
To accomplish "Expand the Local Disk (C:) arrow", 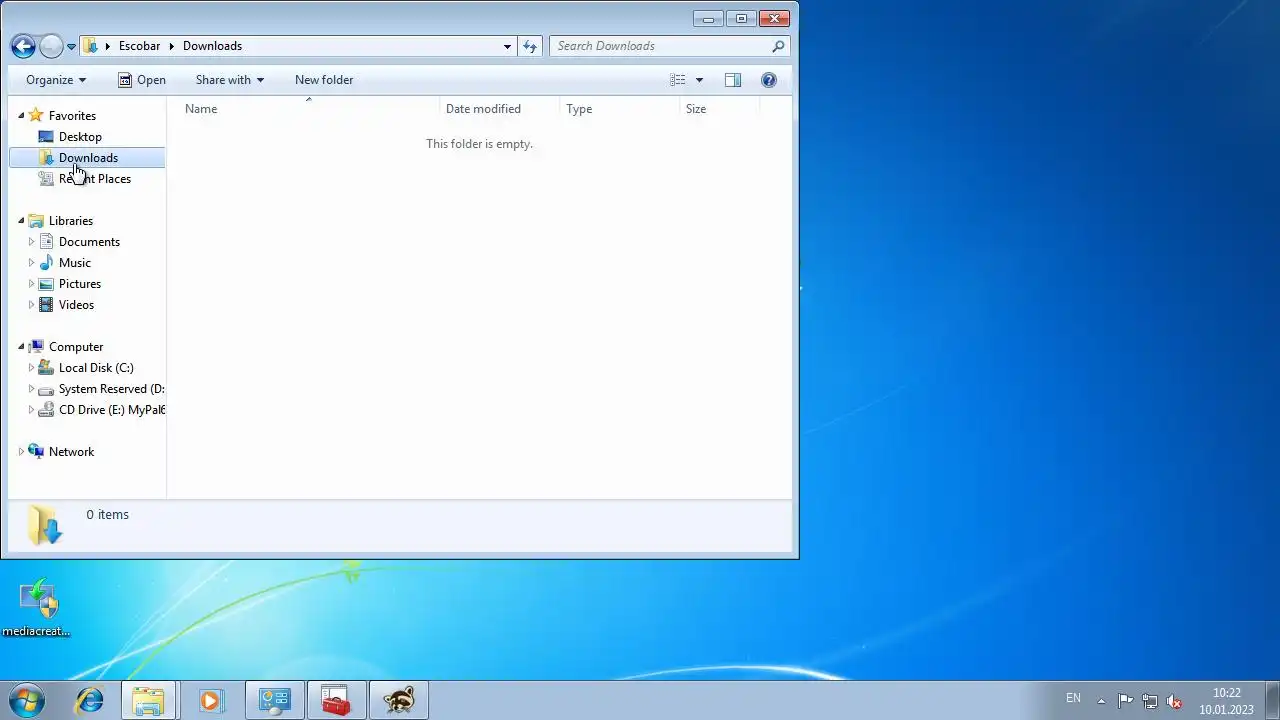I will [x=31, y=368].
